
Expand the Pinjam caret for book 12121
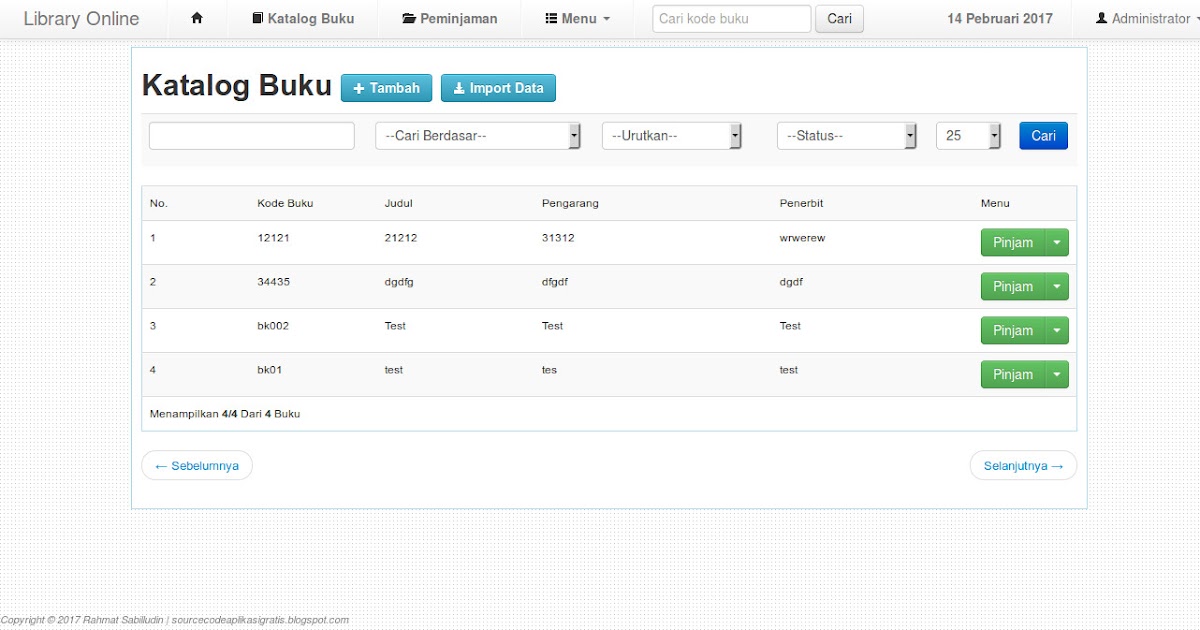[x=1059, y=242]
